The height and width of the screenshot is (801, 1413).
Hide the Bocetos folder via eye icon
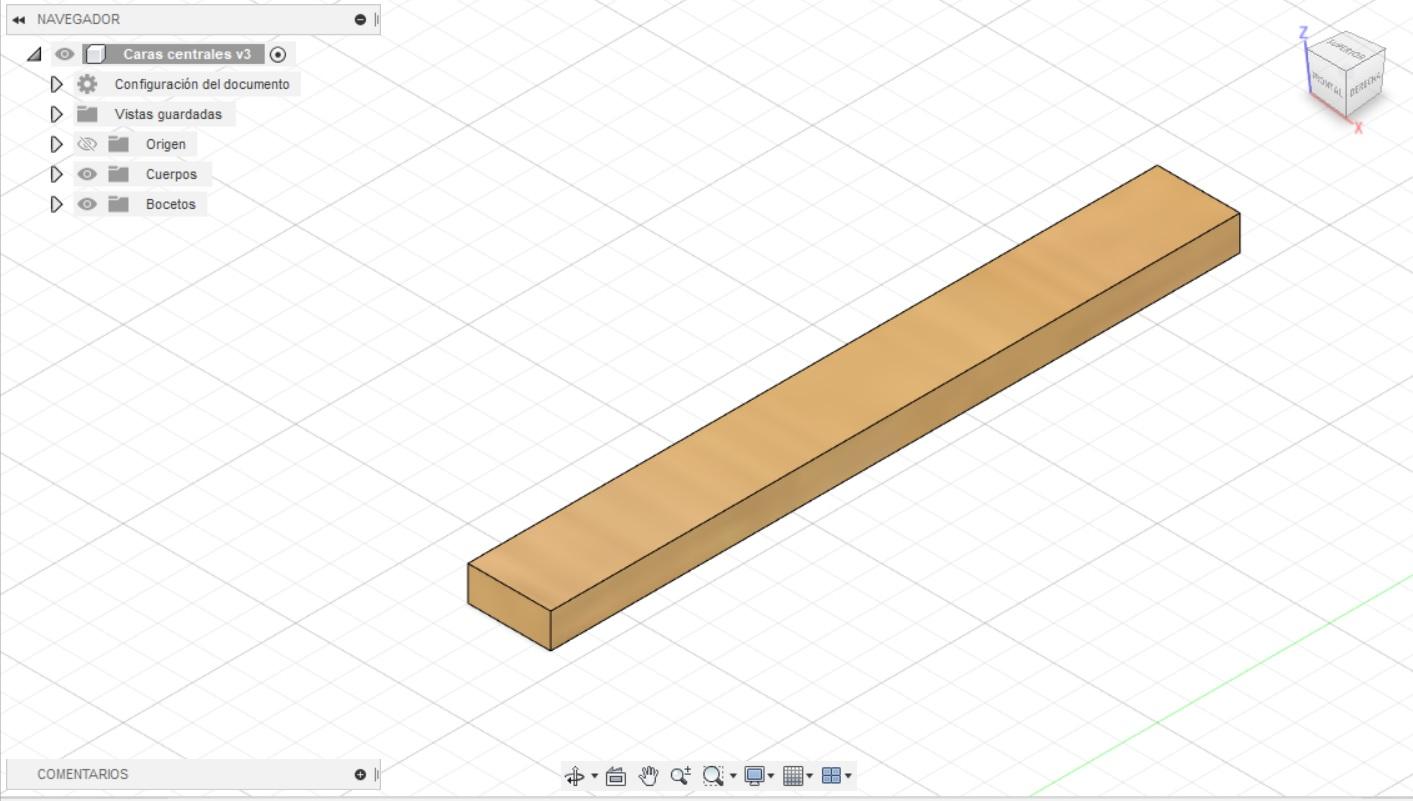[x=88, y=204]
